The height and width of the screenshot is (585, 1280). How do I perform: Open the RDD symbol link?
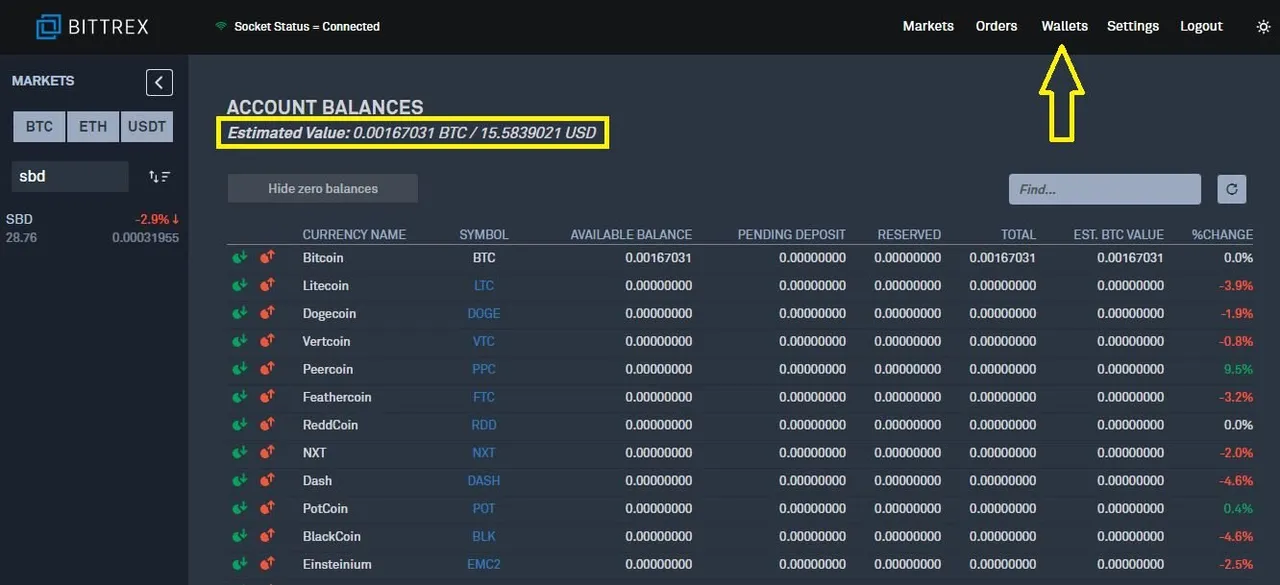tap(484, 425)
